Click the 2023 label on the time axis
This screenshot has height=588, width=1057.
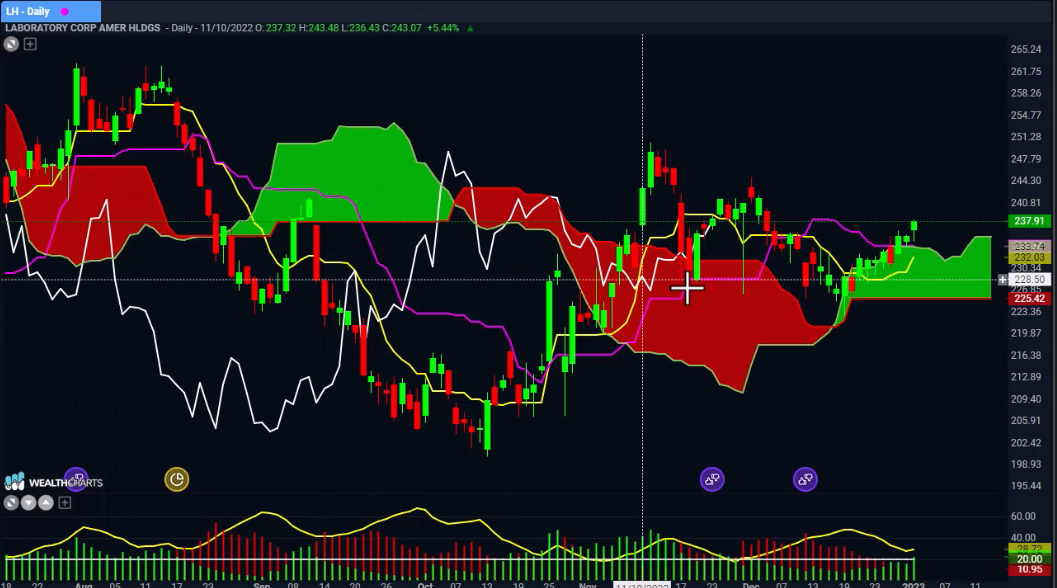[x=913, y=585]
